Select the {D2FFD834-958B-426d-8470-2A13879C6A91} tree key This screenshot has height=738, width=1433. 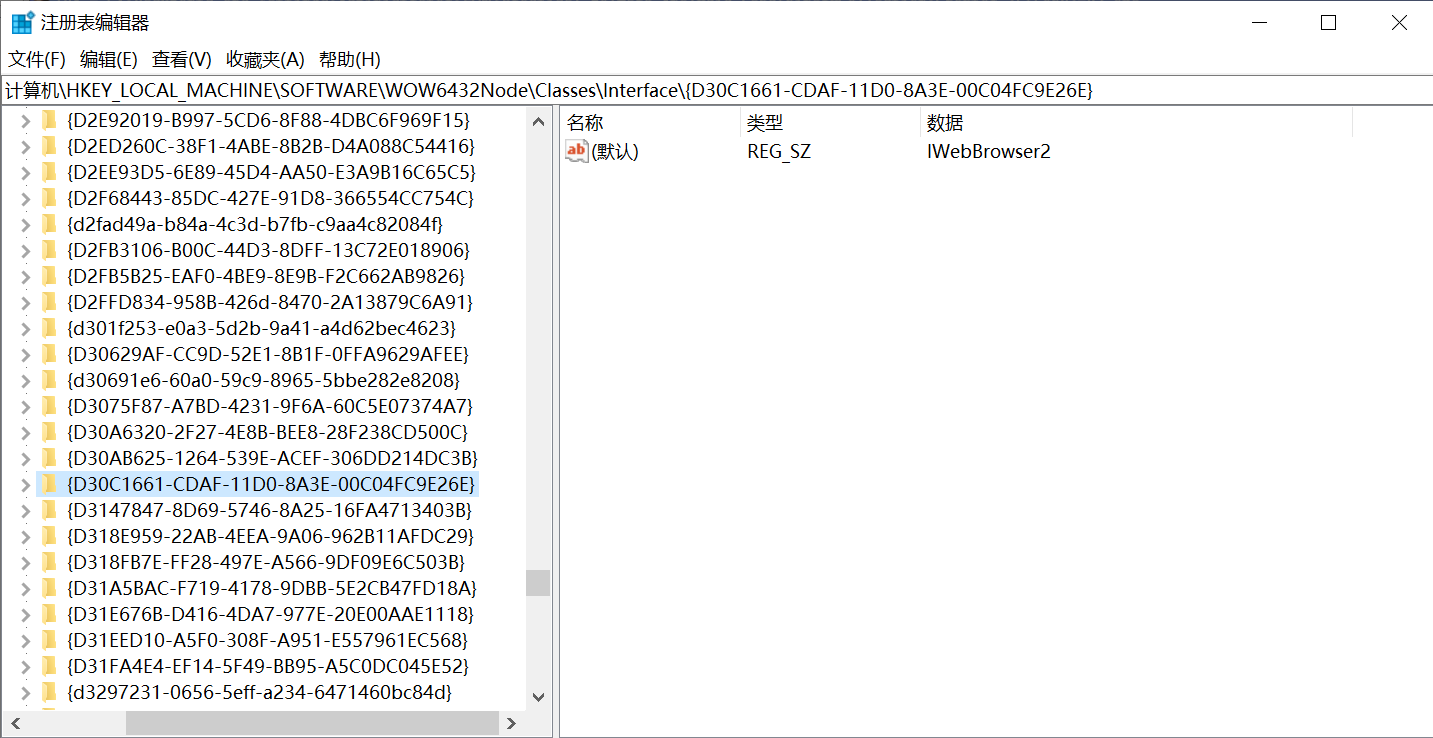pos(270,302)
